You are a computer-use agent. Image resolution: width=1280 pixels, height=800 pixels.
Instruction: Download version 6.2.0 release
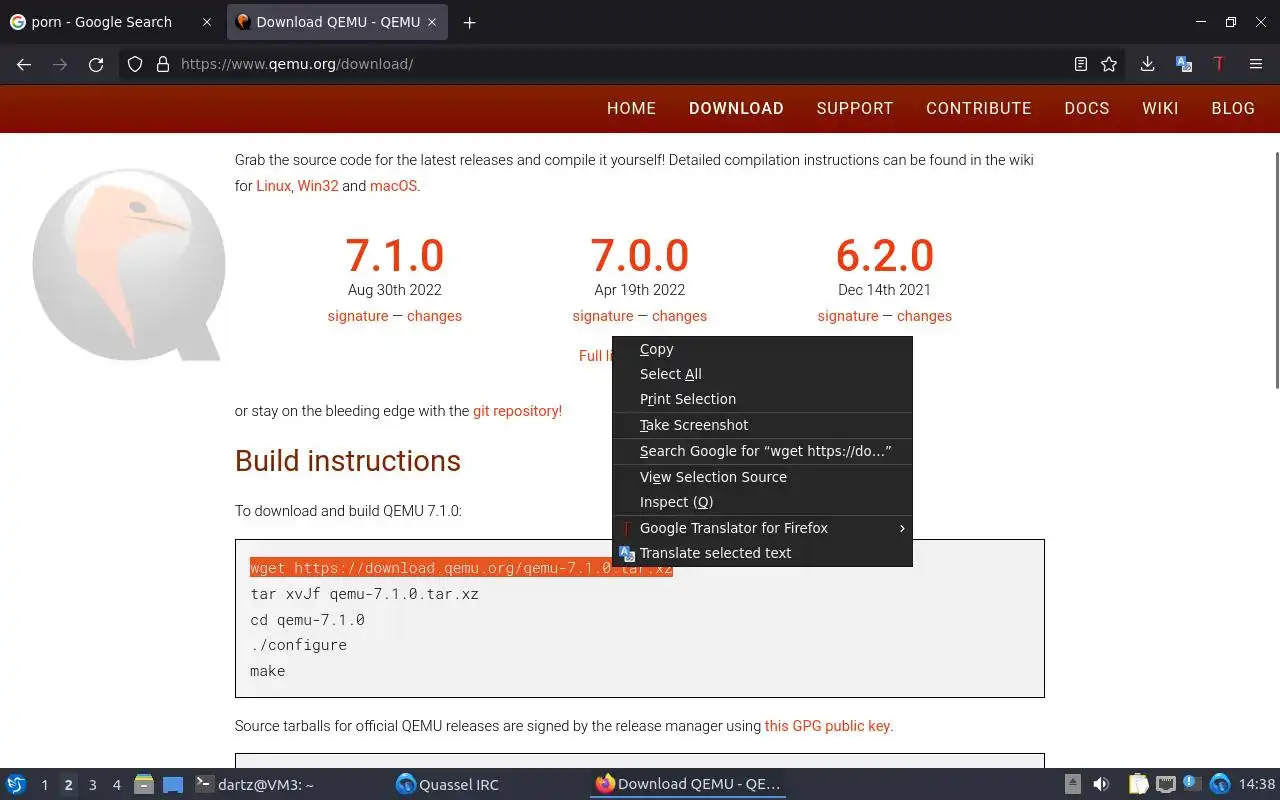885,255
